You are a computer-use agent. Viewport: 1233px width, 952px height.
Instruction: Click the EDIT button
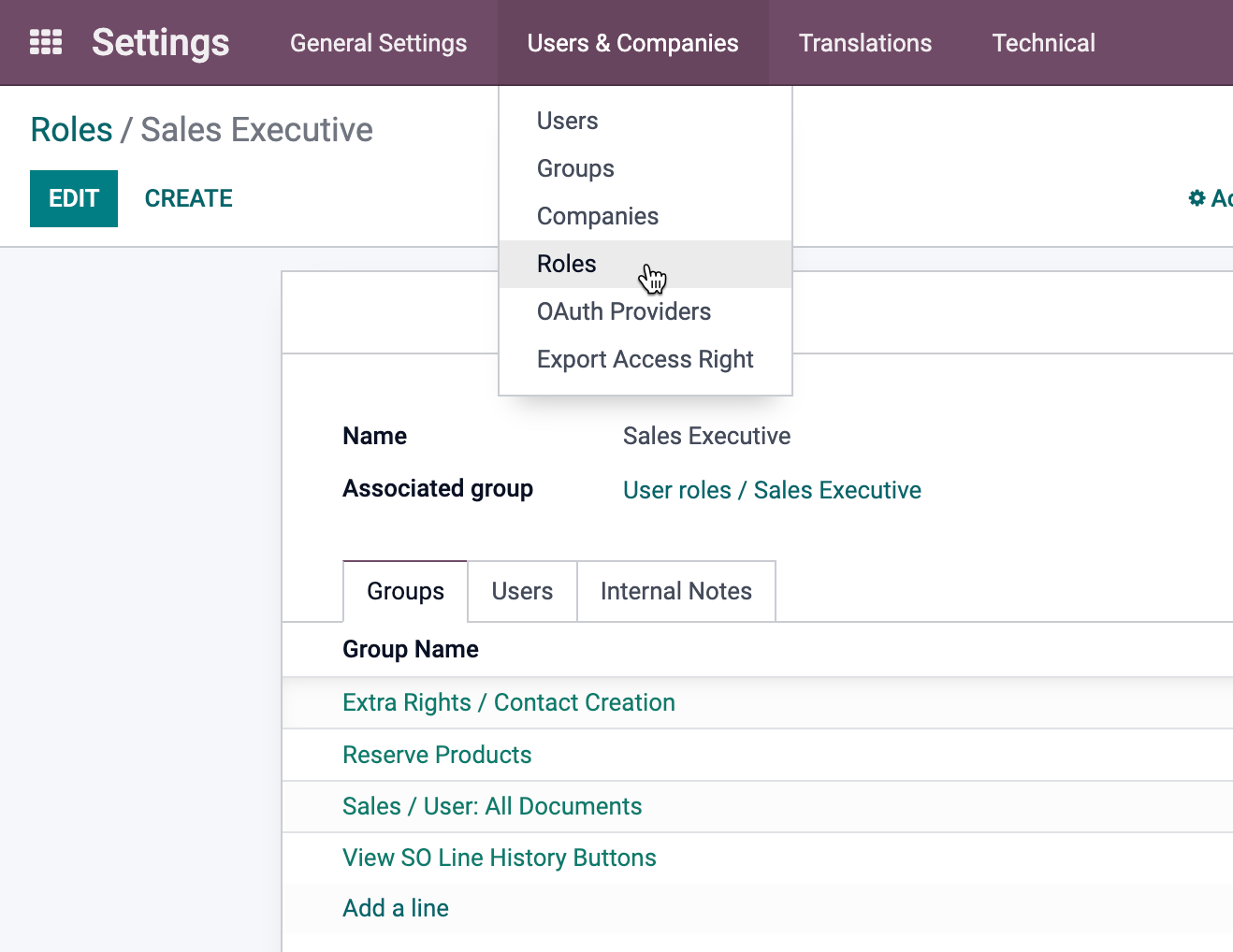73,198
